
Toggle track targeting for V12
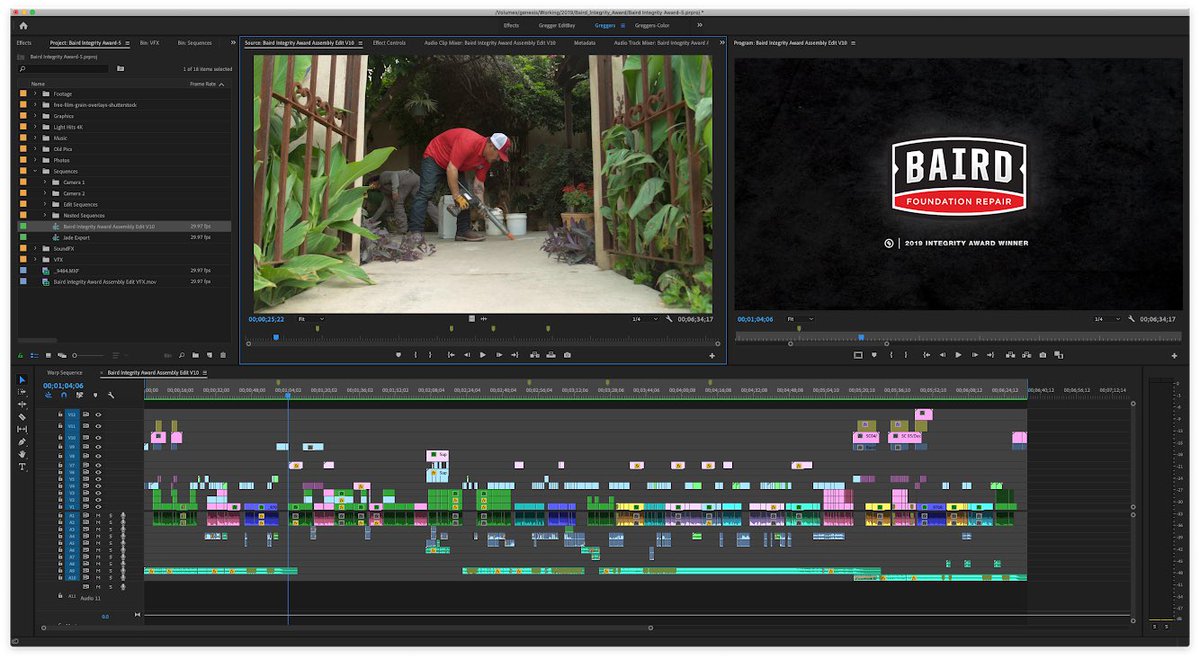71,414
